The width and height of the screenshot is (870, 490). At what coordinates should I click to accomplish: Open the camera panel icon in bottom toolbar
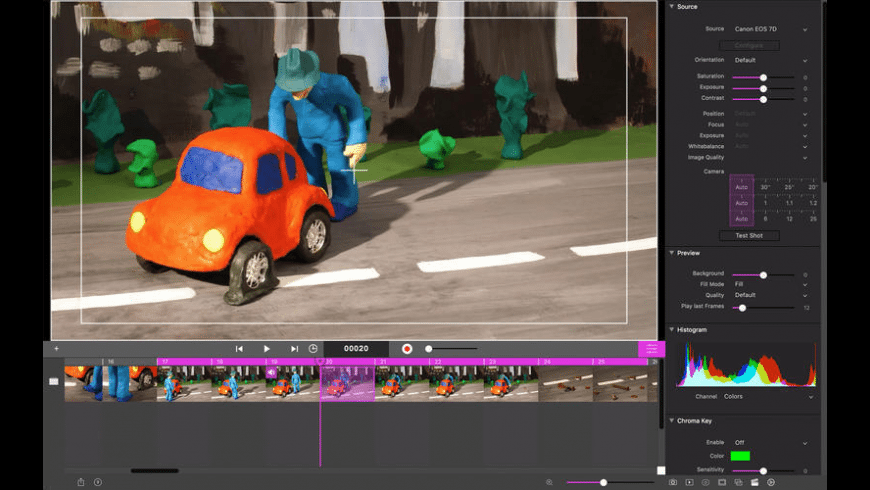coord(673,482)
